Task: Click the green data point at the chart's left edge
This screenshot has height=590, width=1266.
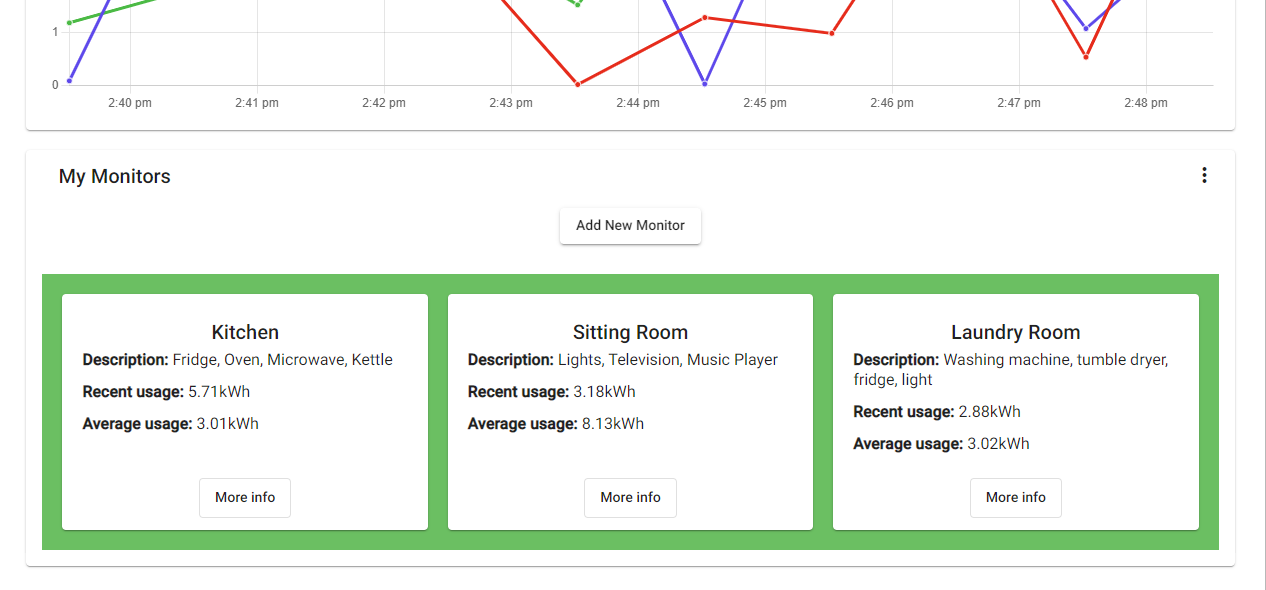Action: (x=69, y=22)
